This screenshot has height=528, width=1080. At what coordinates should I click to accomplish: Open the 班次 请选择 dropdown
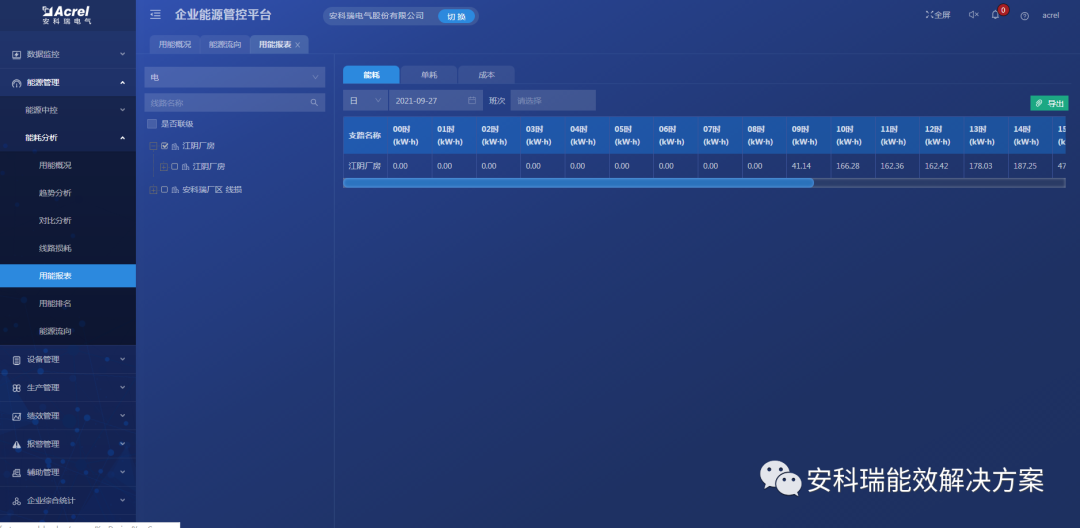[x=553, y=101]
